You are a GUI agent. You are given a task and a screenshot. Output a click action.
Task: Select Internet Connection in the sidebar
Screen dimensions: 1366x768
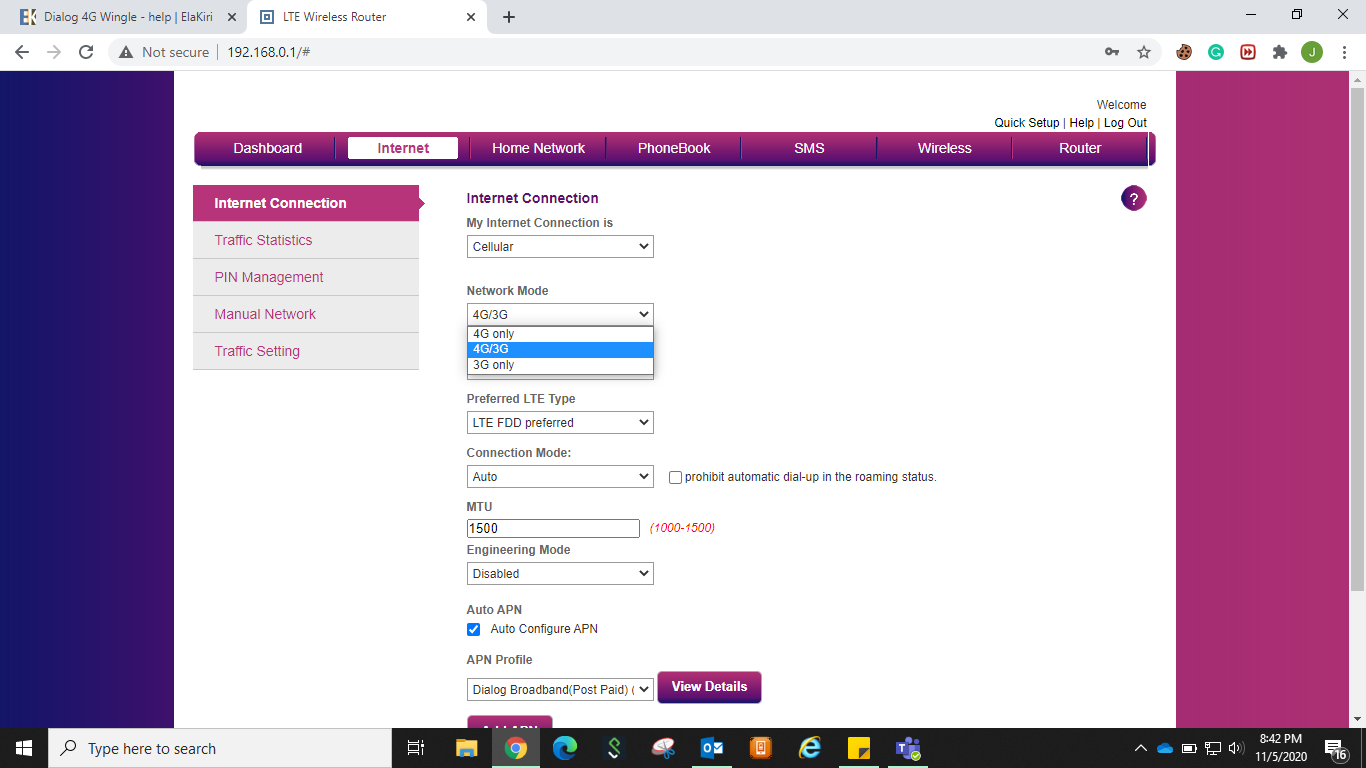click(306, 203)
